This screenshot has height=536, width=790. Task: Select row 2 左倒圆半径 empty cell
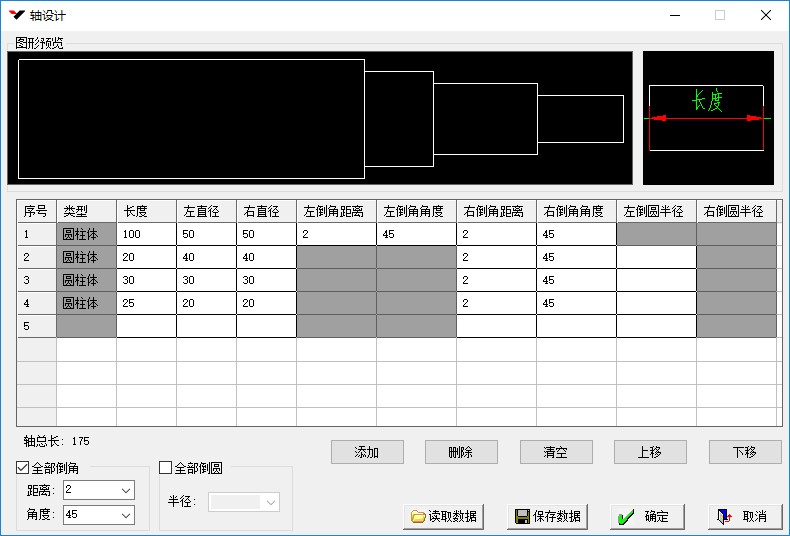pos(657,257)
